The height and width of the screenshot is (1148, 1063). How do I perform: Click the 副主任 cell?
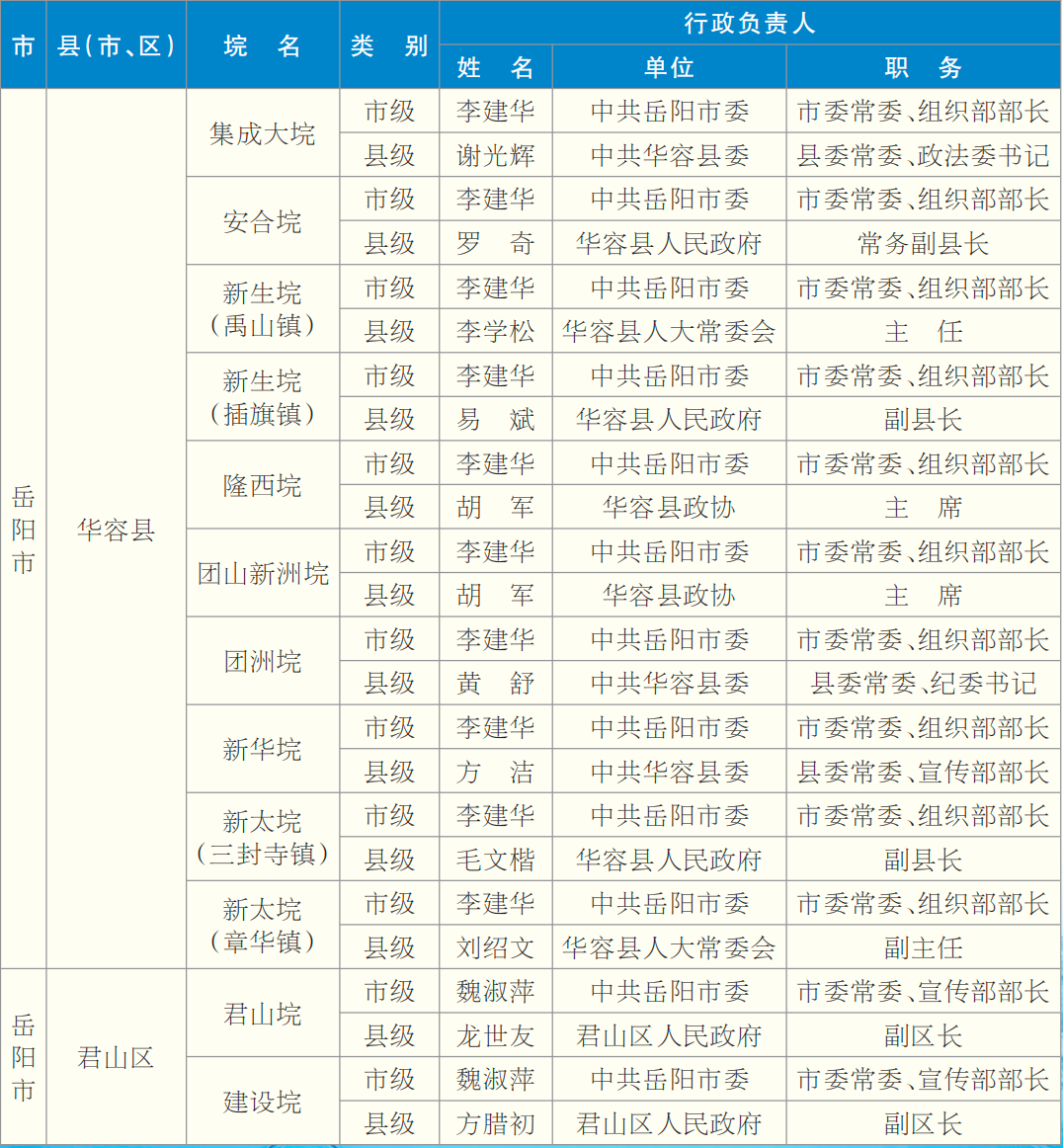(x=923, y=946)
